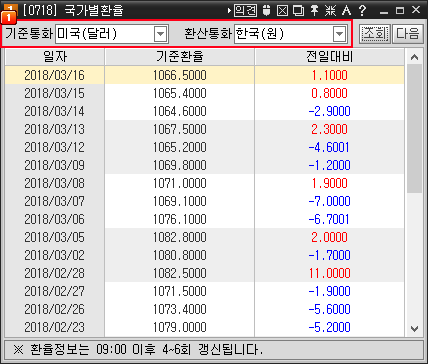Open help with the question mark icon
428x364 pixels.
(363, 11)
